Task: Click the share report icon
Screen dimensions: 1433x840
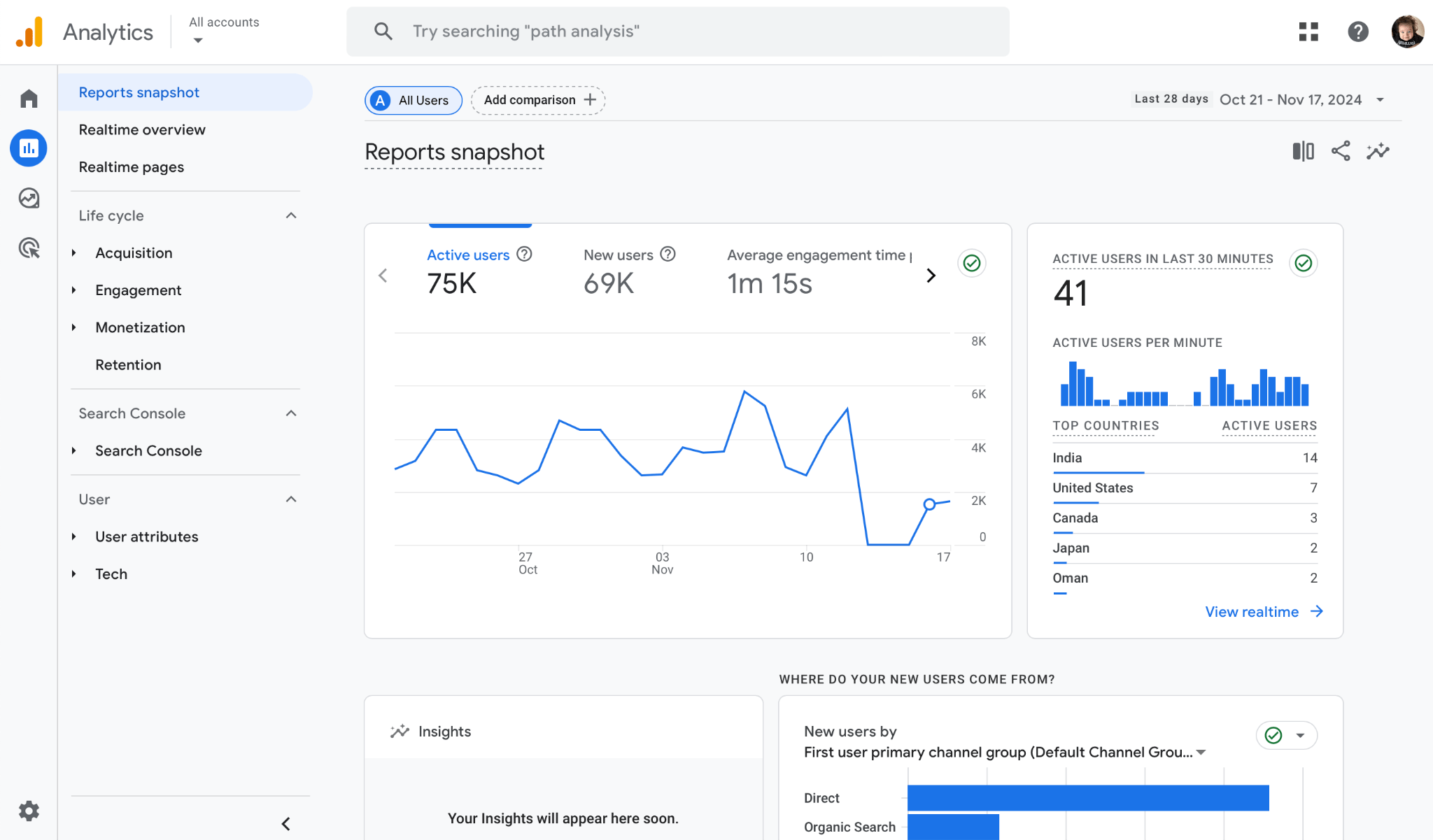Action: click(x=1341, y=152)
